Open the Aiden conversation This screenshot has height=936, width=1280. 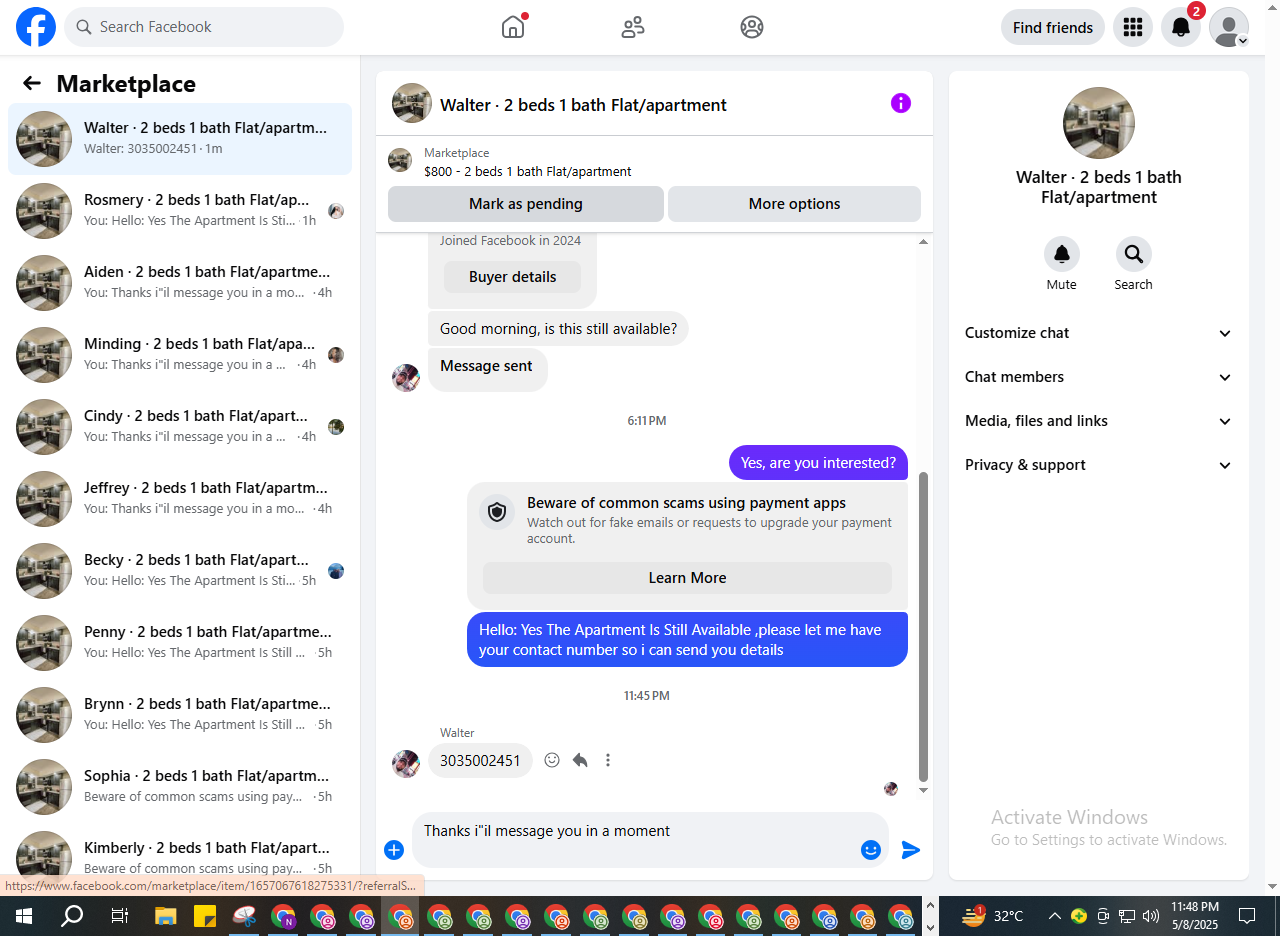[x=180, y=283]
